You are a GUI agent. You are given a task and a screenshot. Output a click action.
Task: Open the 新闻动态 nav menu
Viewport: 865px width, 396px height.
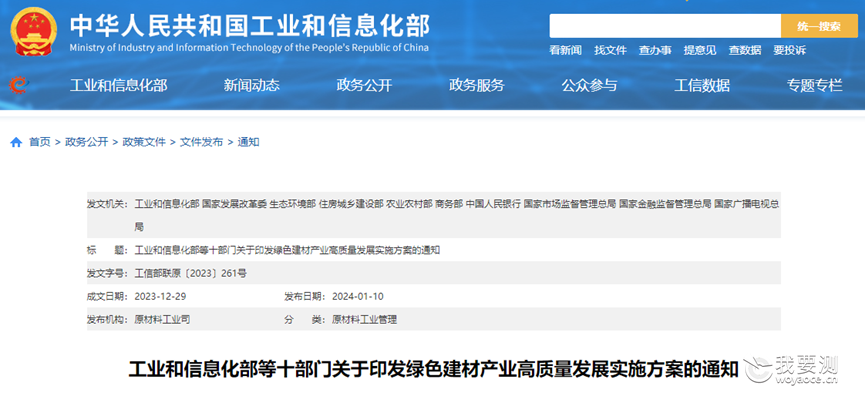(252, 85)
